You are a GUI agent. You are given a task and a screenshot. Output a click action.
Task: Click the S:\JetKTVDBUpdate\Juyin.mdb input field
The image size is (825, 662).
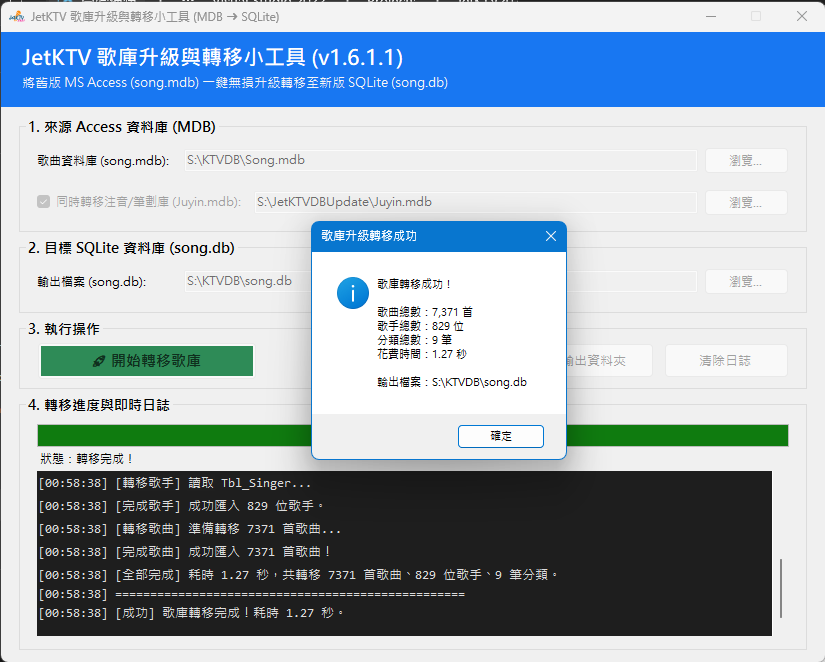476,202
